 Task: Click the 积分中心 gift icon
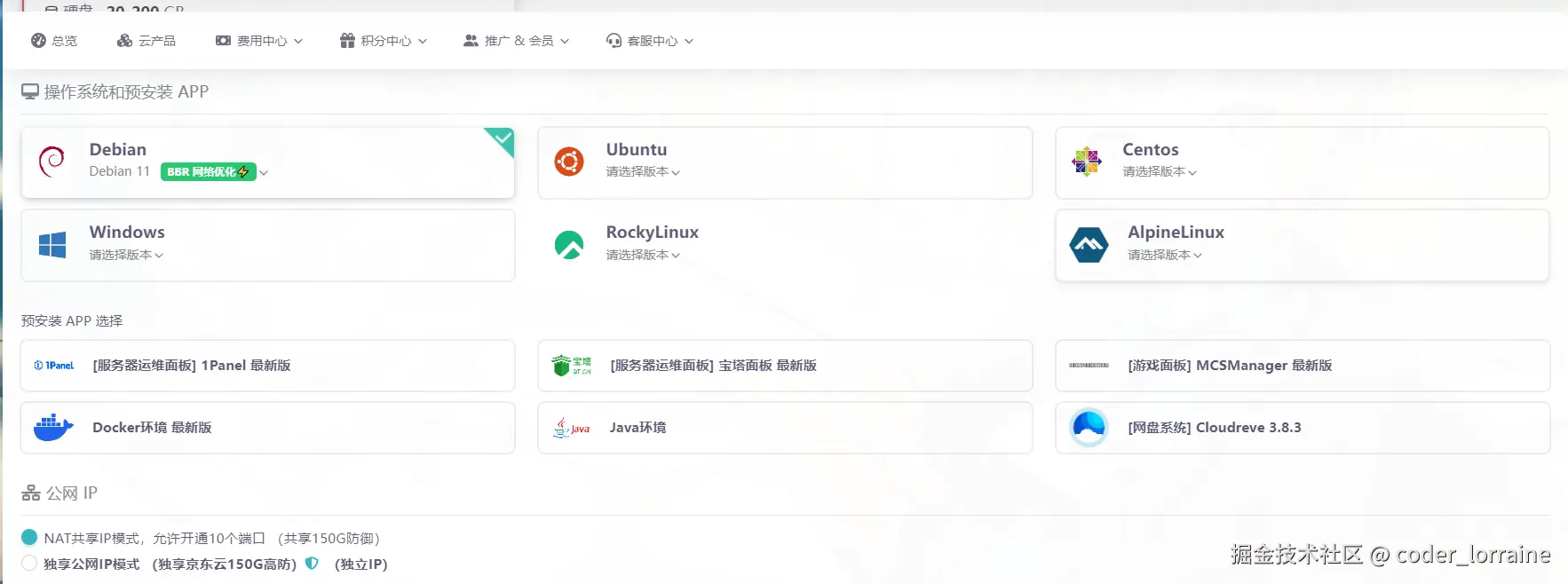[x=347, y=41]
